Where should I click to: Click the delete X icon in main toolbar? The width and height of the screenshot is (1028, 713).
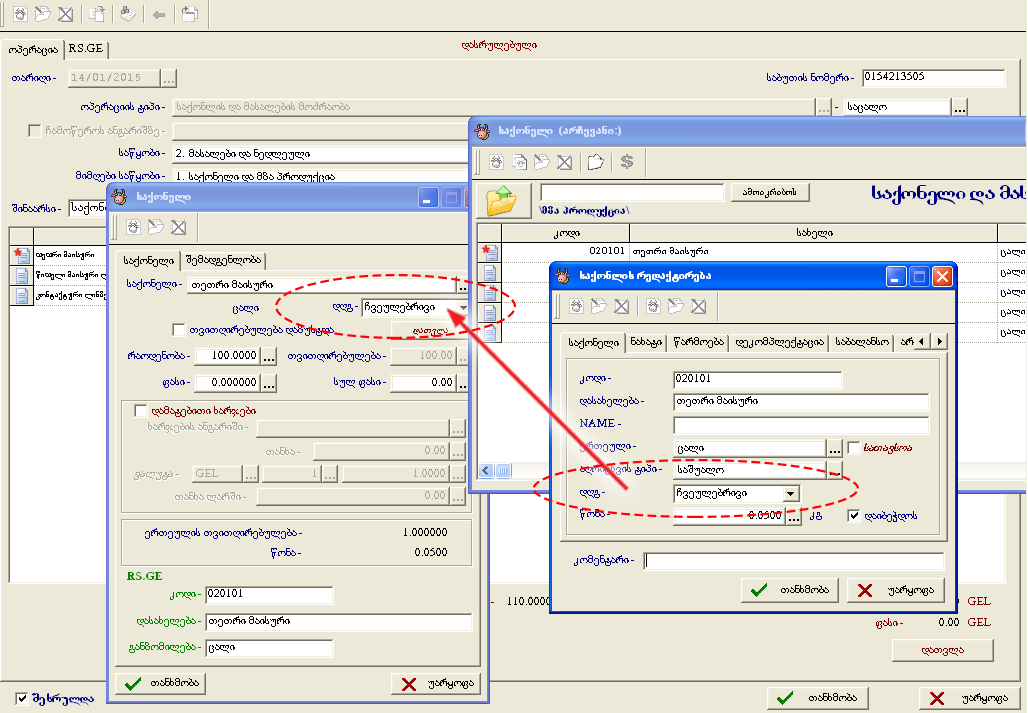[x=65, y=14]
